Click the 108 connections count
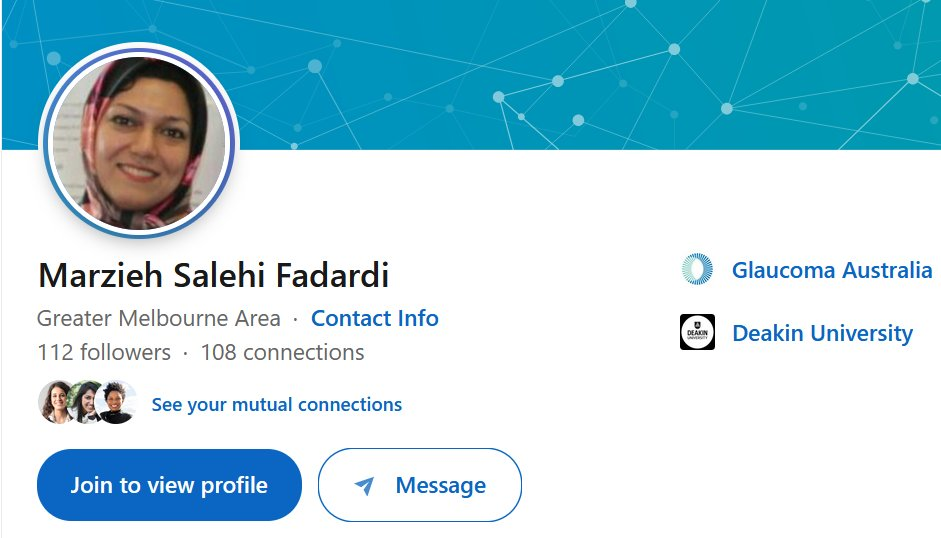941x538 pixels. pyautogui.click(x=282, y=353)
